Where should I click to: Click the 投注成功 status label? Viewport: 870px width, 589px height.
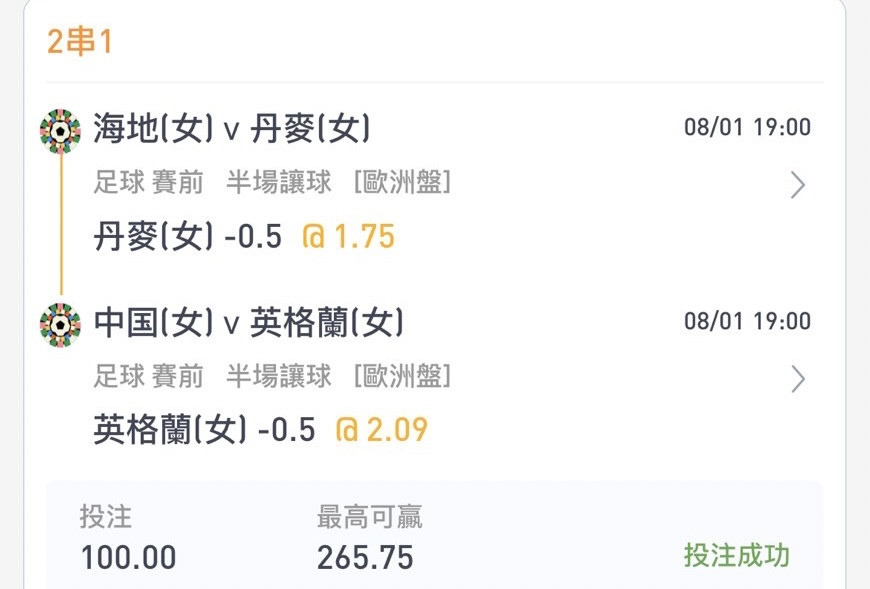[x=736, y=555]
